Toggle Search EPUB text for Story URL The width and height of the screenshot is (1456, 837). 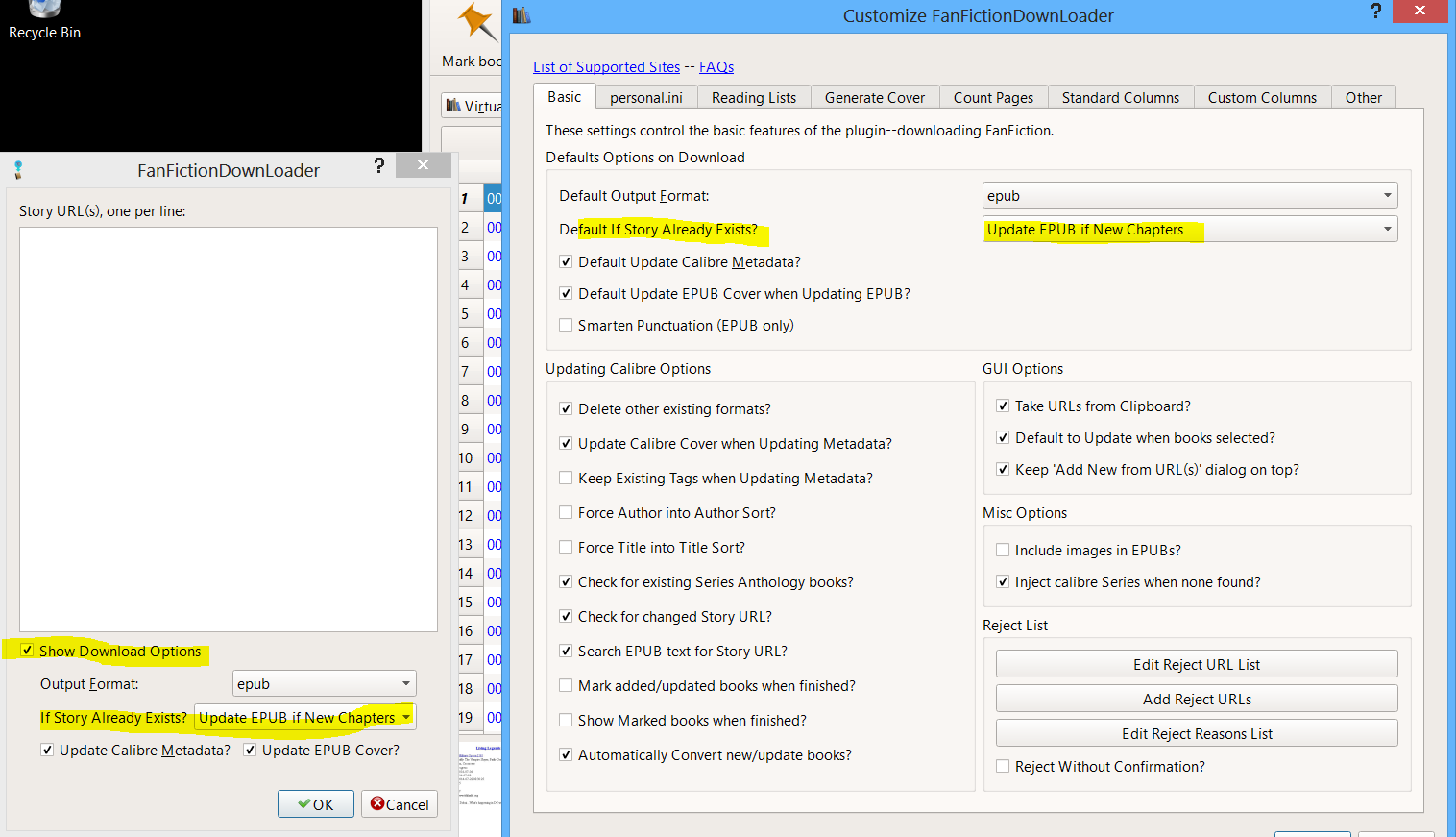566,651
